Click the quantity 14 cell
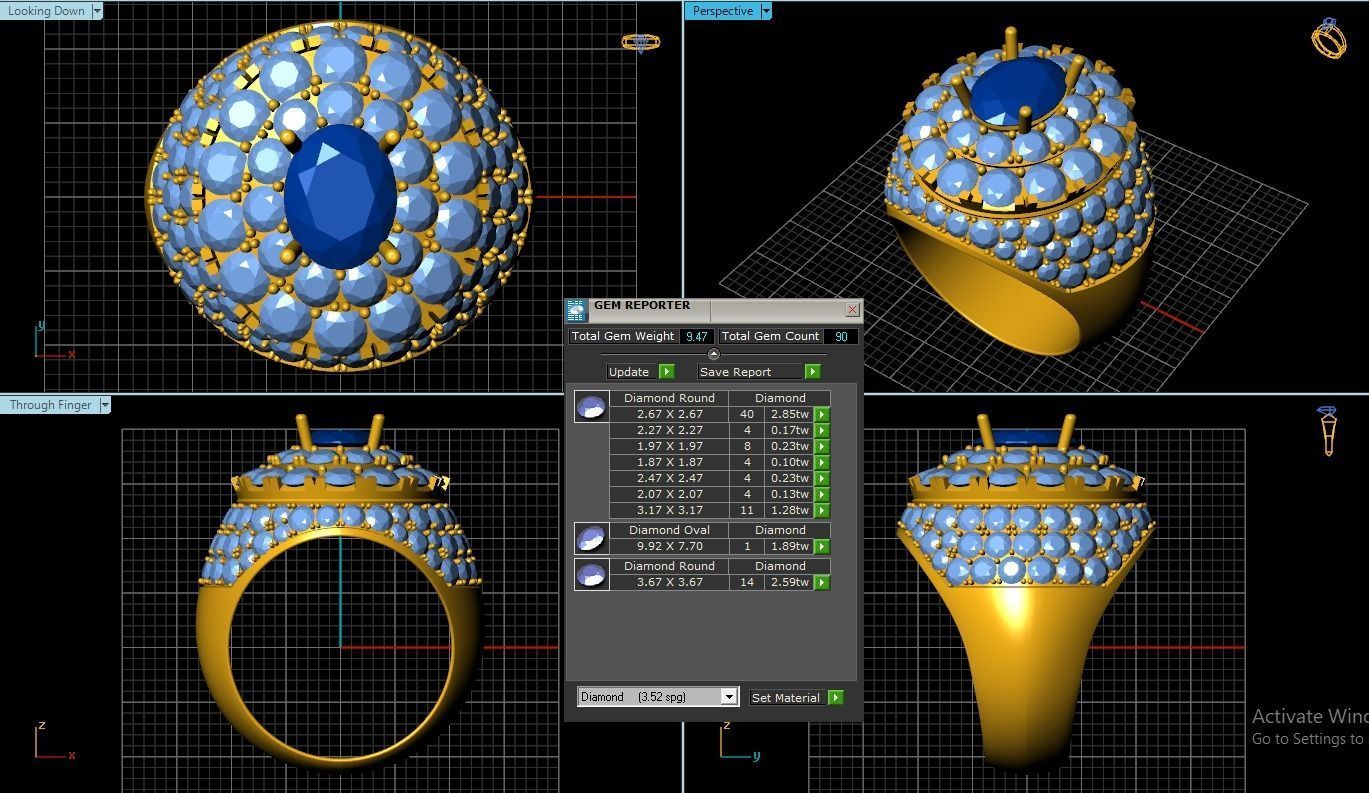Viewport: 1369px width, 793px height. [x=747, y=582]
